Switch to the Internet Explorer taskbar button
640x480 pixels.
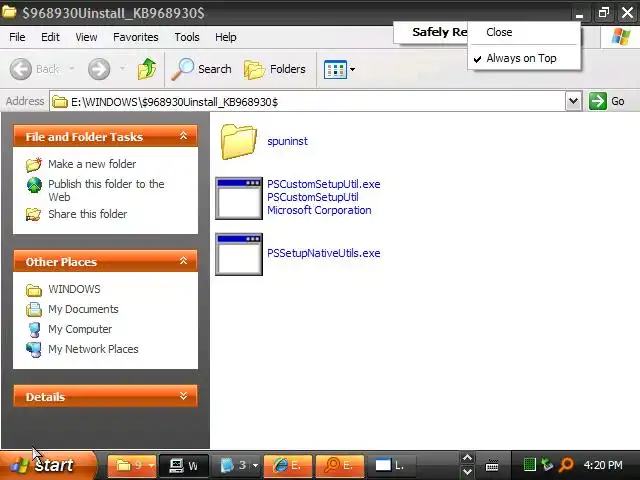click(x=288, y=465)
